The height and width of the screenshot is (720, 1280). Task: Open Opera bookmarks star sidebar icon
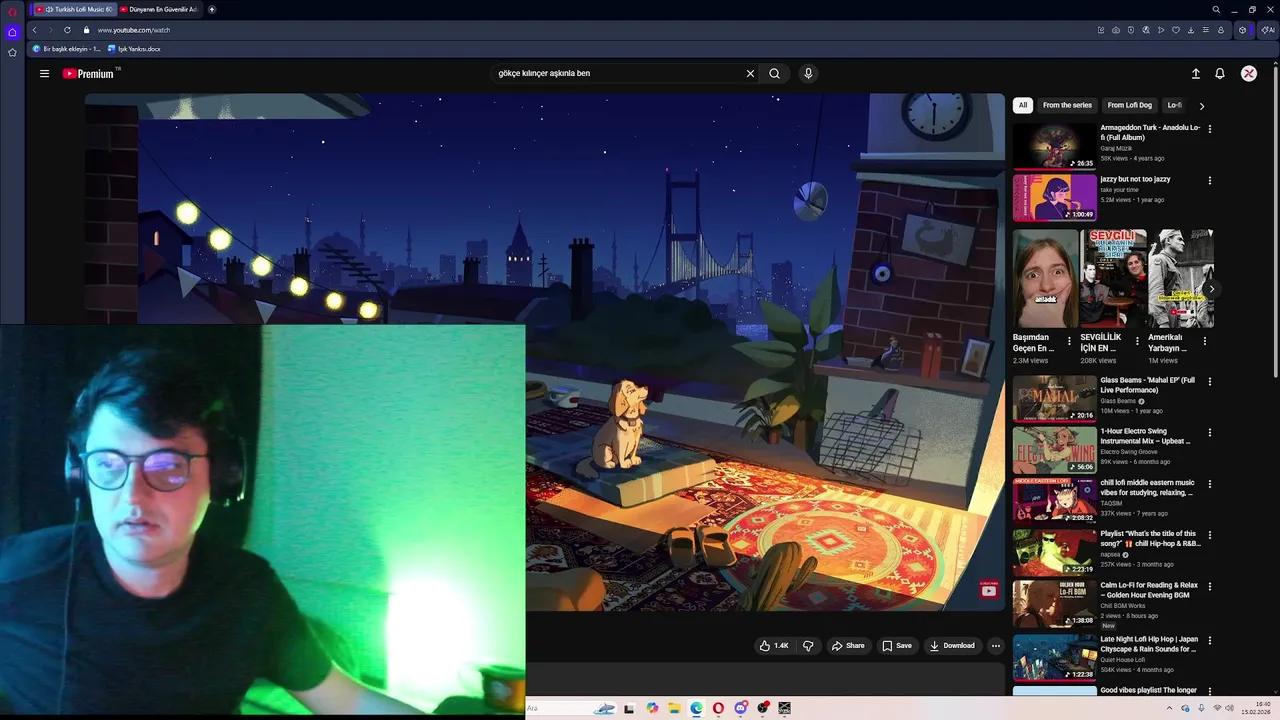tap(12, 52)
